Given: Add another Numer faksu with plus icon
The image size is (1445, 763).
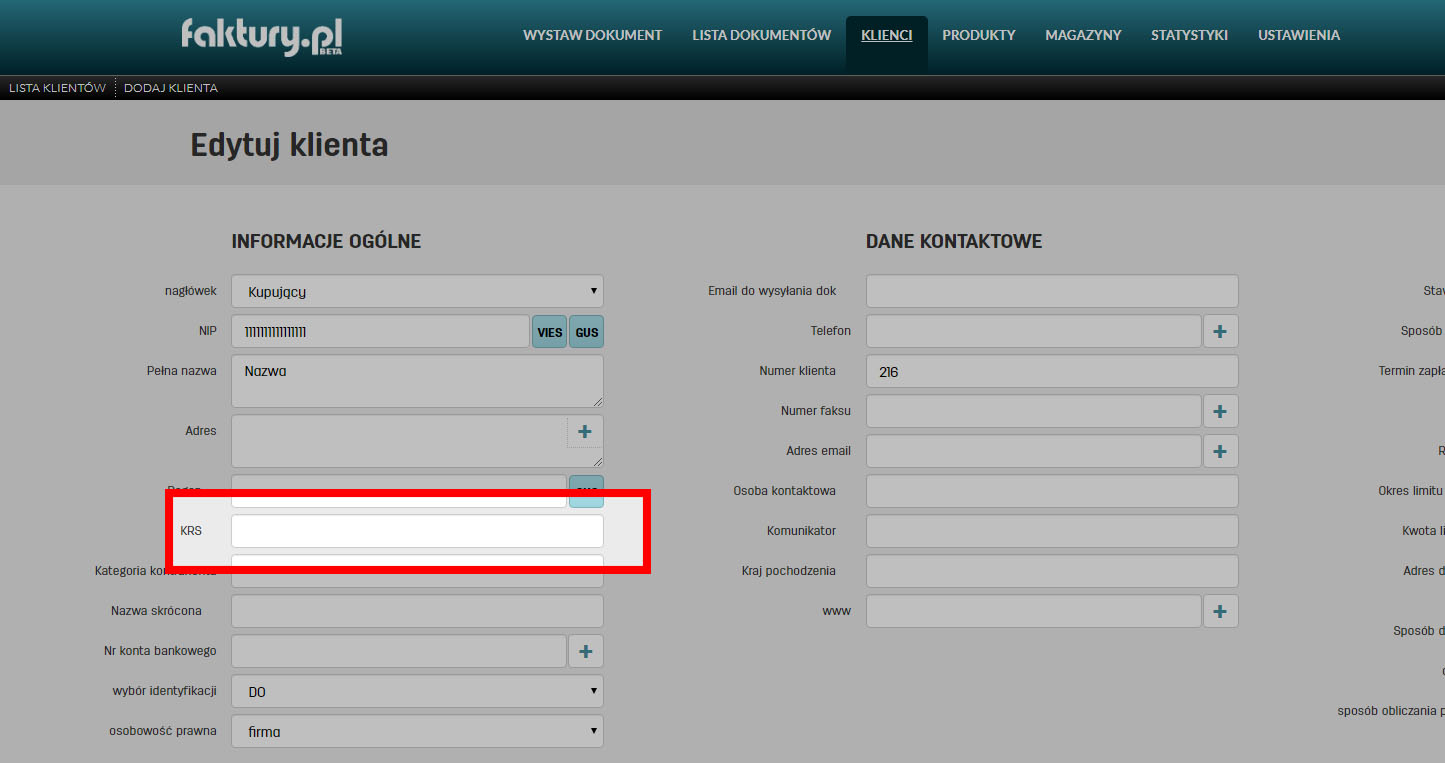Looking at the screenshot, I should pos(1220,411).
